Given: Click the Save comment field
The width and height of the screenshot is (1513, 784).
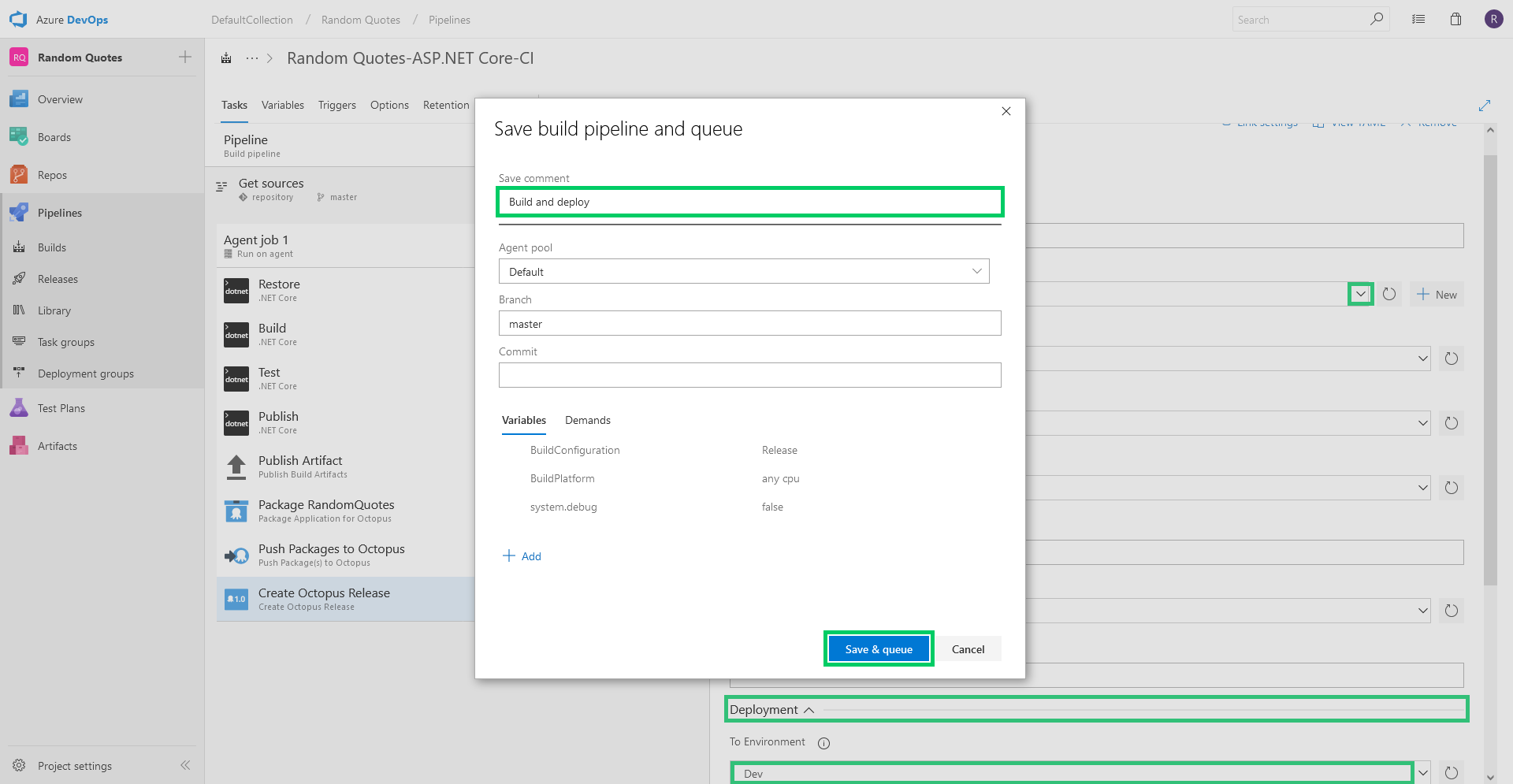Looking at the screenshot, I should (x=750, y=202).
